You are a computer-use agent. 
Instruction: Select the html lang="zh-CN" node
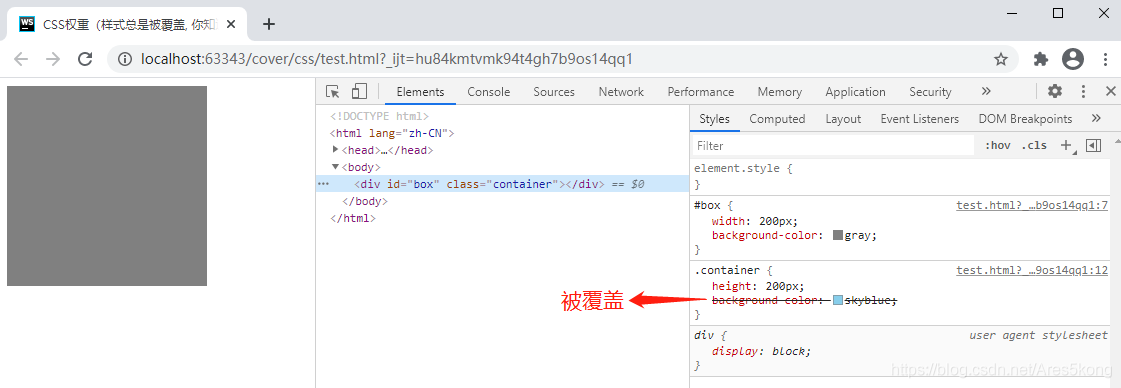pyautogui.click(x=392, y=133)
